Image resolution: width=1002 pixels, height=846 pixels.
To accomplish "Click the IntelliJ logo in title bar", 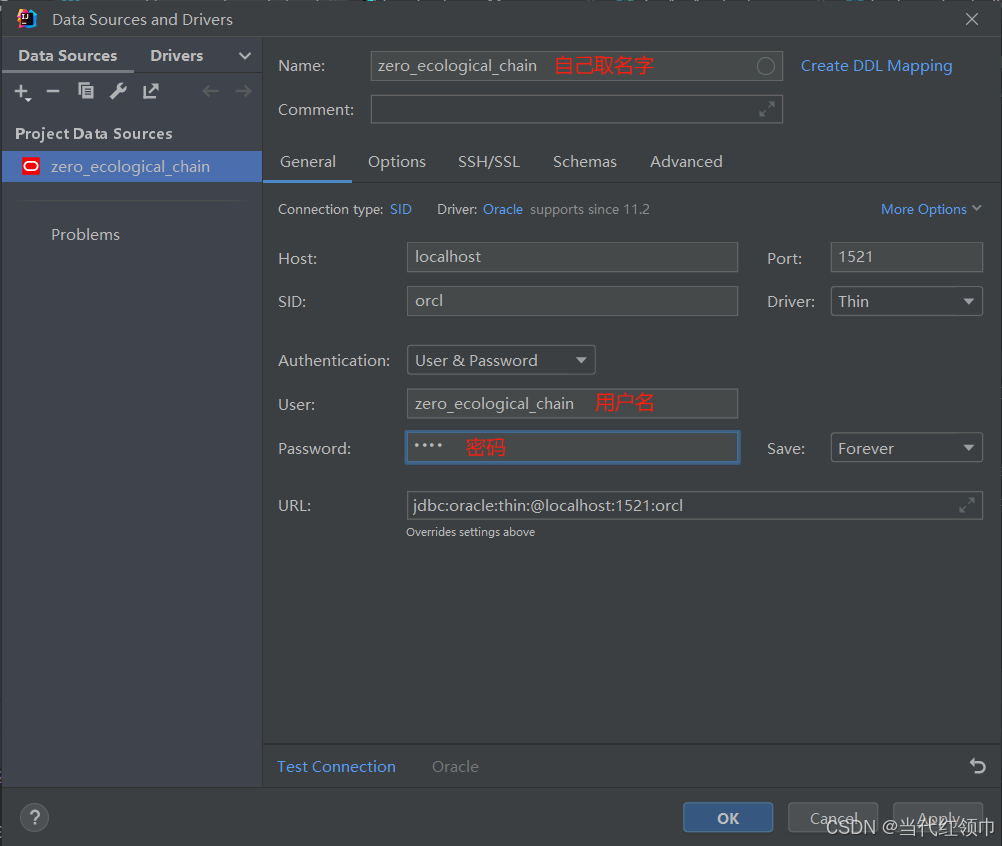I will pyautogui.click(x=27, y=19).
